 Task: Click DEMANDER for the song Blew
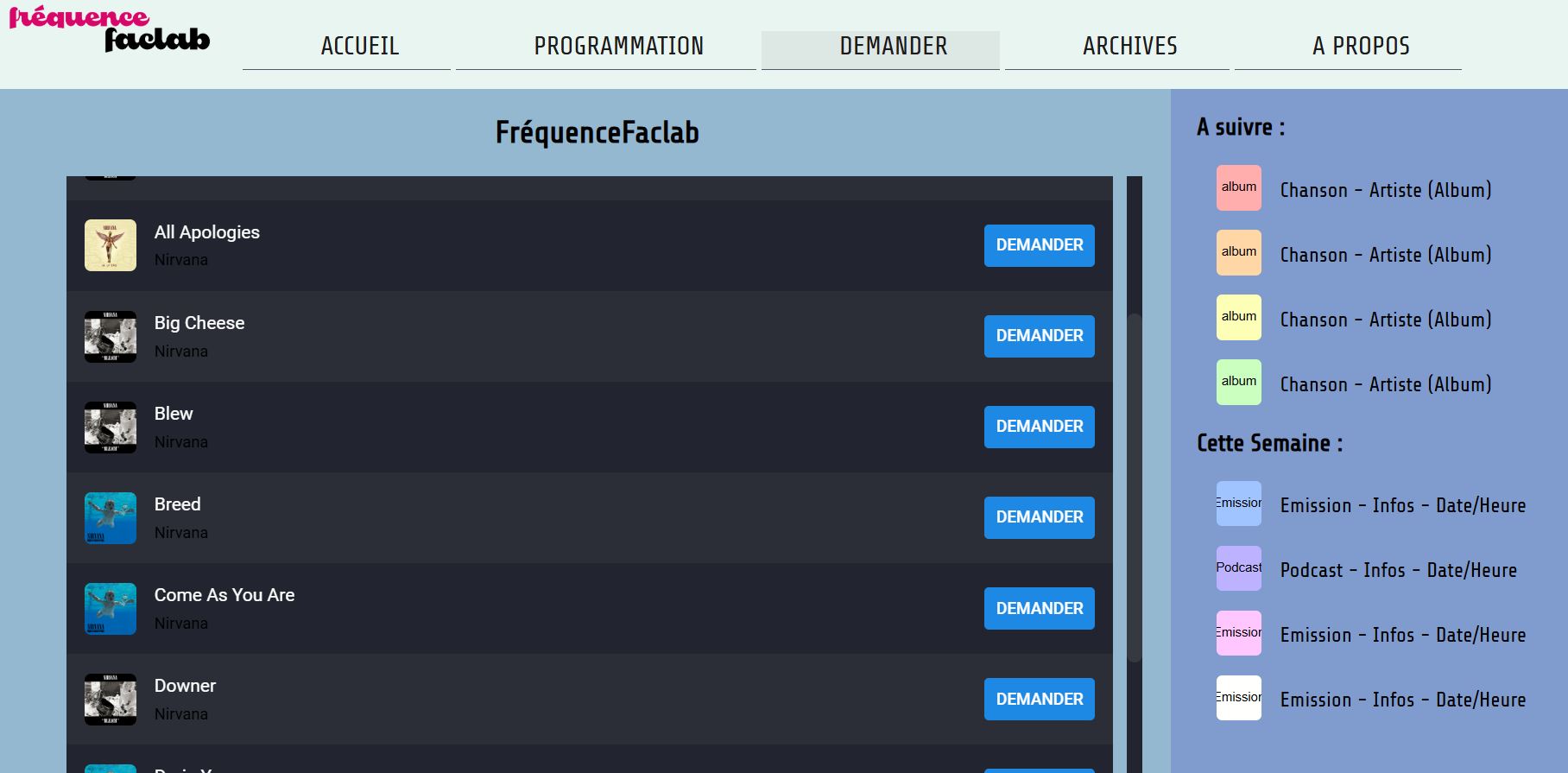(x=1040, y=427)
